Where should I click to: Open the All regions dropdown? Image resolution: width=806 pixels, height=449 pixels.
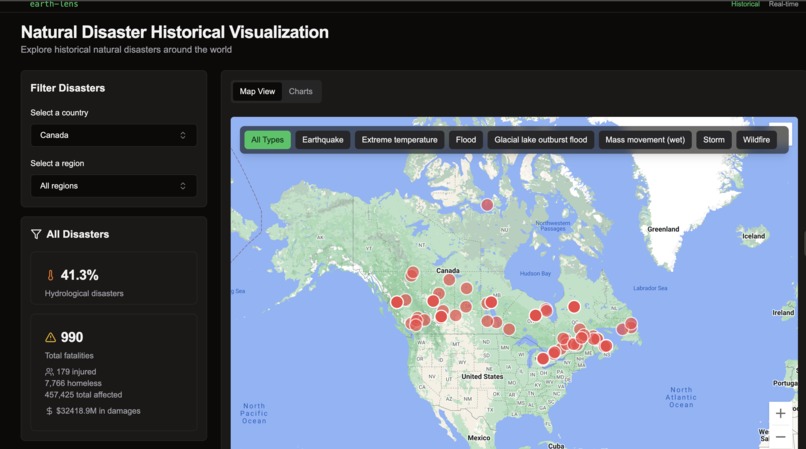114,186
